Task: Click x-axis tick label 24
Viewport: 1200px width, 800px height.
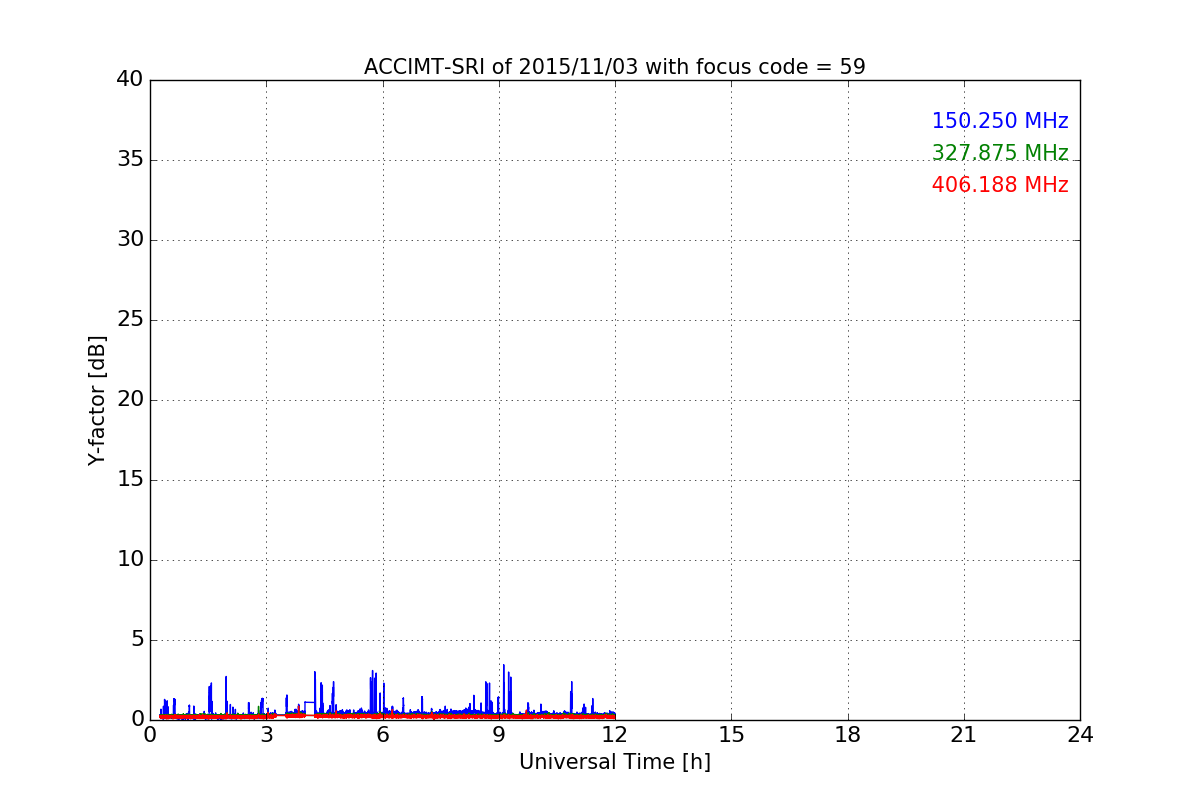Action: [x=1080, y=735]
